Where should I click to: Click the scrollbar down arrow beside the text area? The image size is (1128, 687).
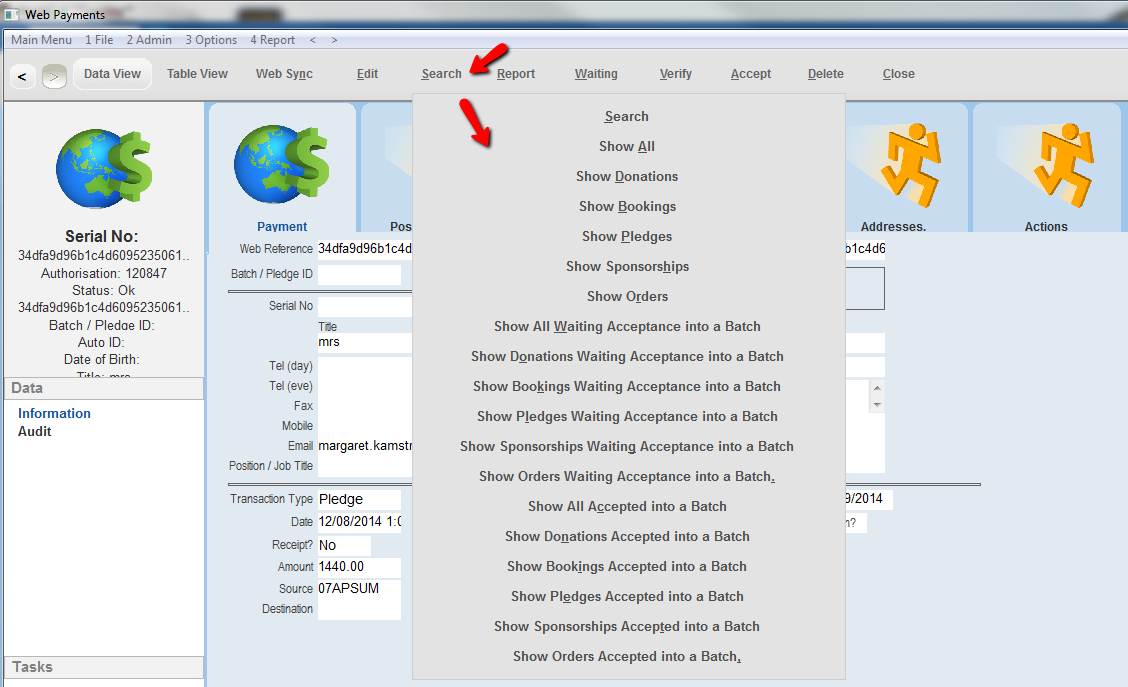(877, 405)
